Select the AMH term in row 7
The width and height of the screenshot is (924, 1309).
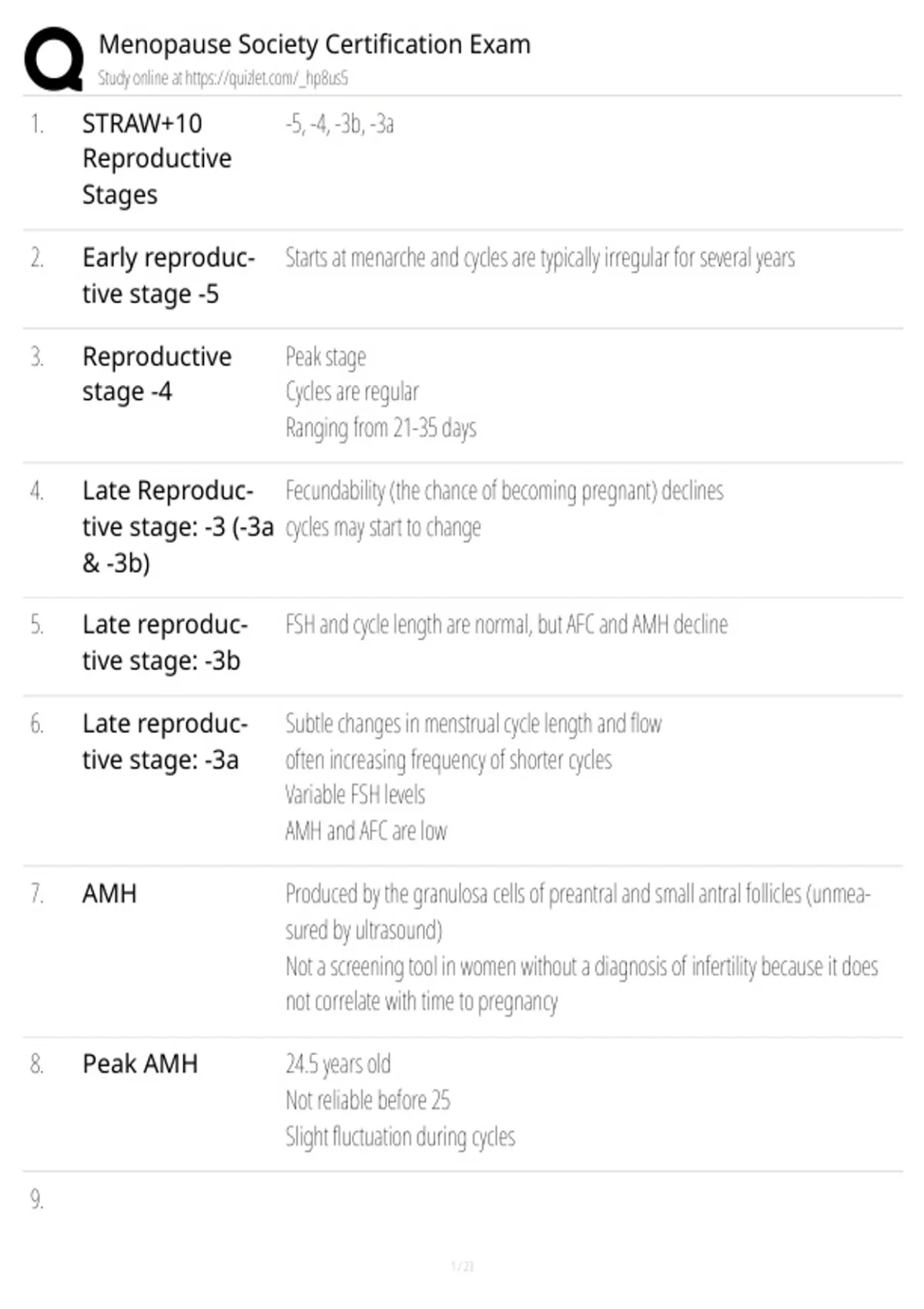109,893
